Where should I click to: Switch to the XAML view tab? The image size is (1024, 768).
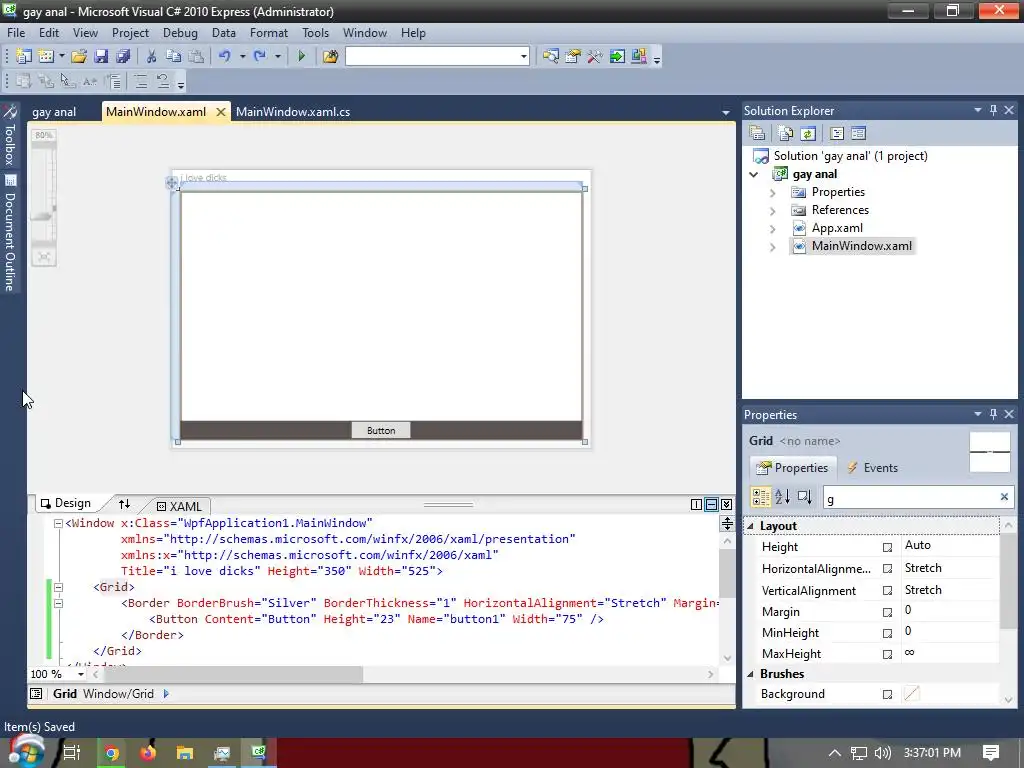click(x=180, y=506)
